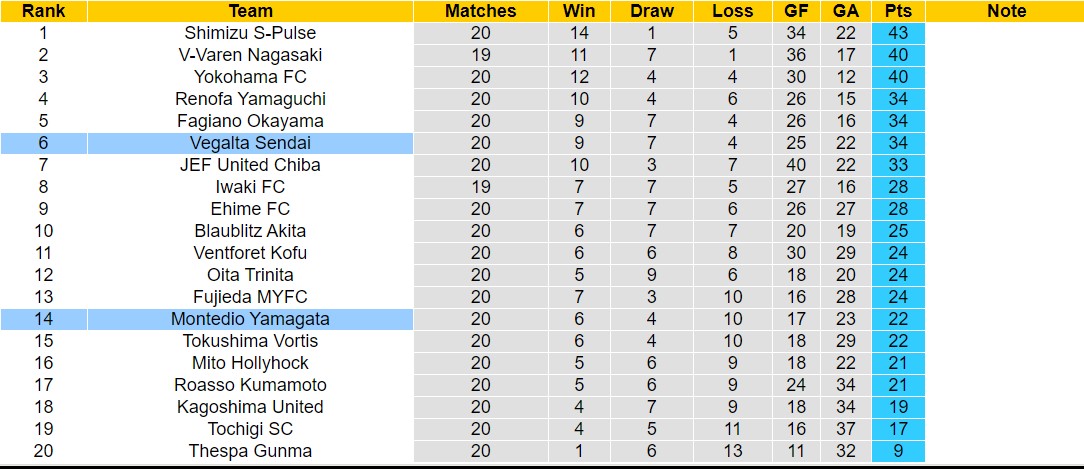This screenshot has height=469, width=1084.
Task: Click the Loss column header
Action: coord(732,11)
